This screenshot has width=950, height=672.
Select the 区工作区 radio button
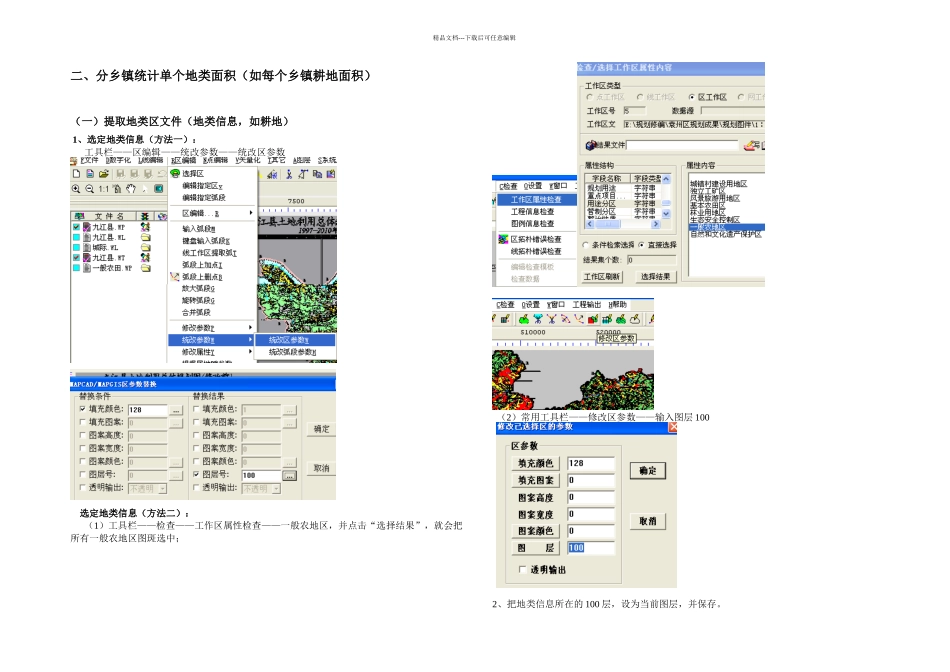(691, 97)
